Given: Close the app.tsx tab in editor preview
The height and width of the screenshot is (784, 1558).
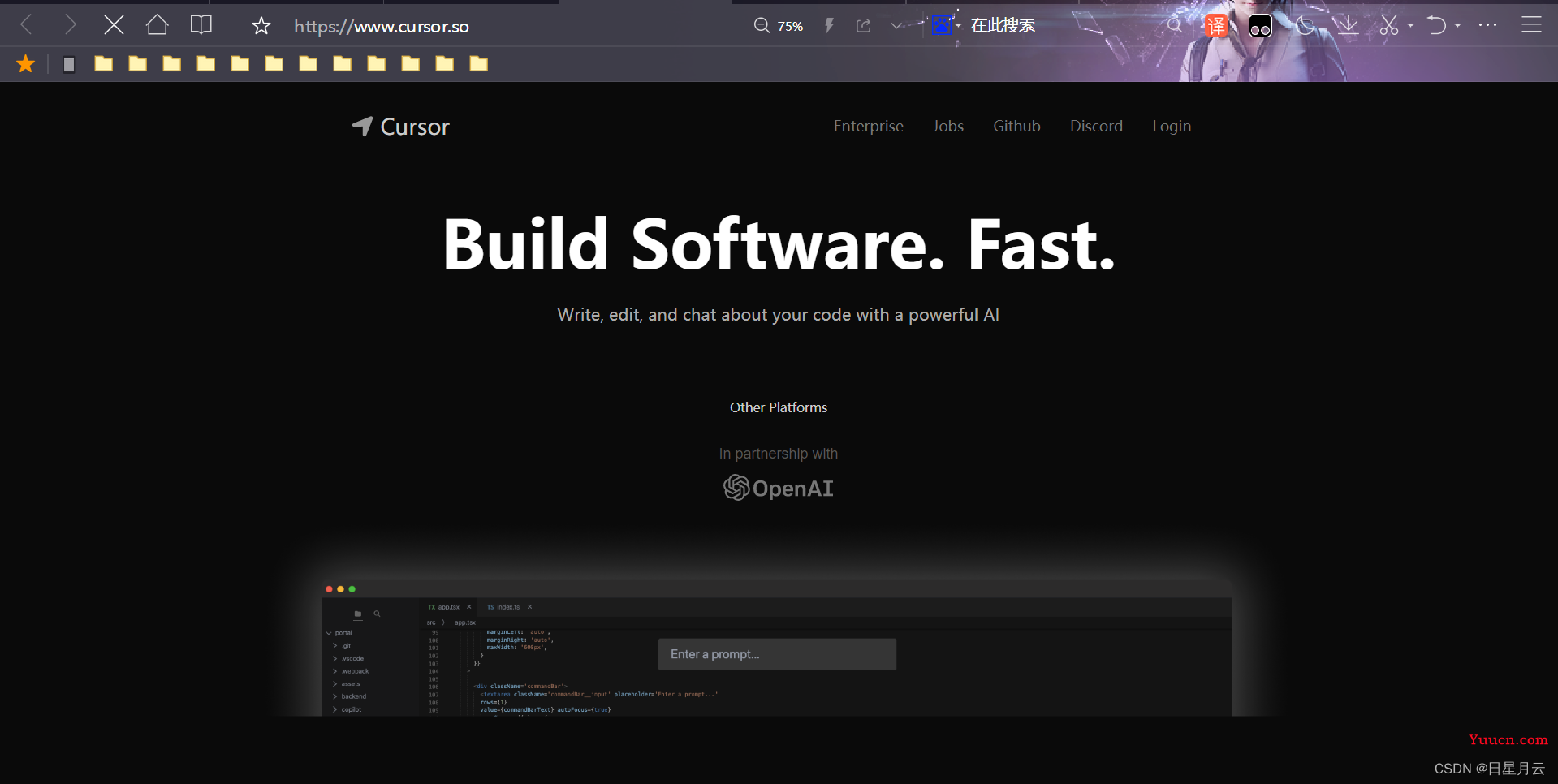Looking at the screenshot, I should [469, 607].
